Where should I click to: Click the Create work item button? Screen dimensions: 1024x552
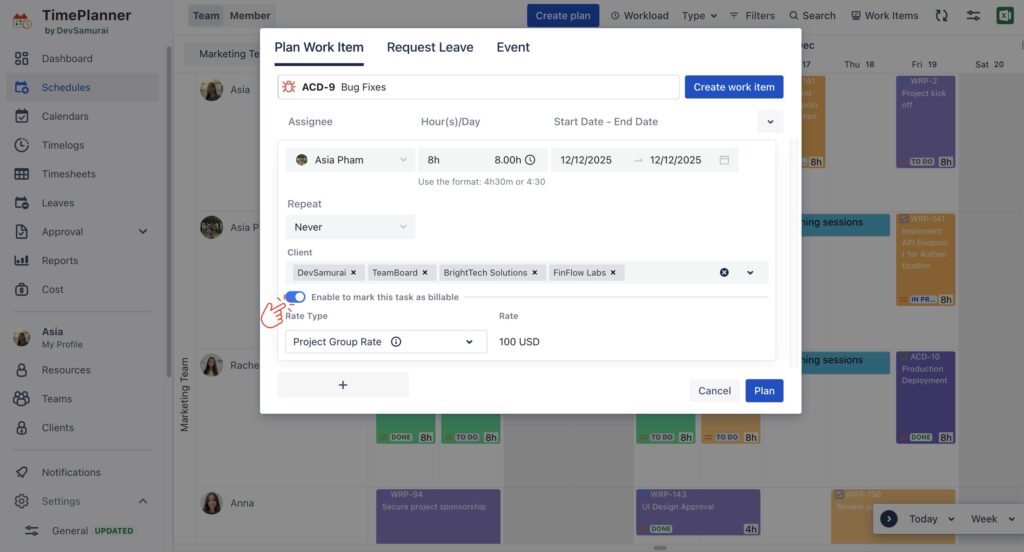point(733,87)
